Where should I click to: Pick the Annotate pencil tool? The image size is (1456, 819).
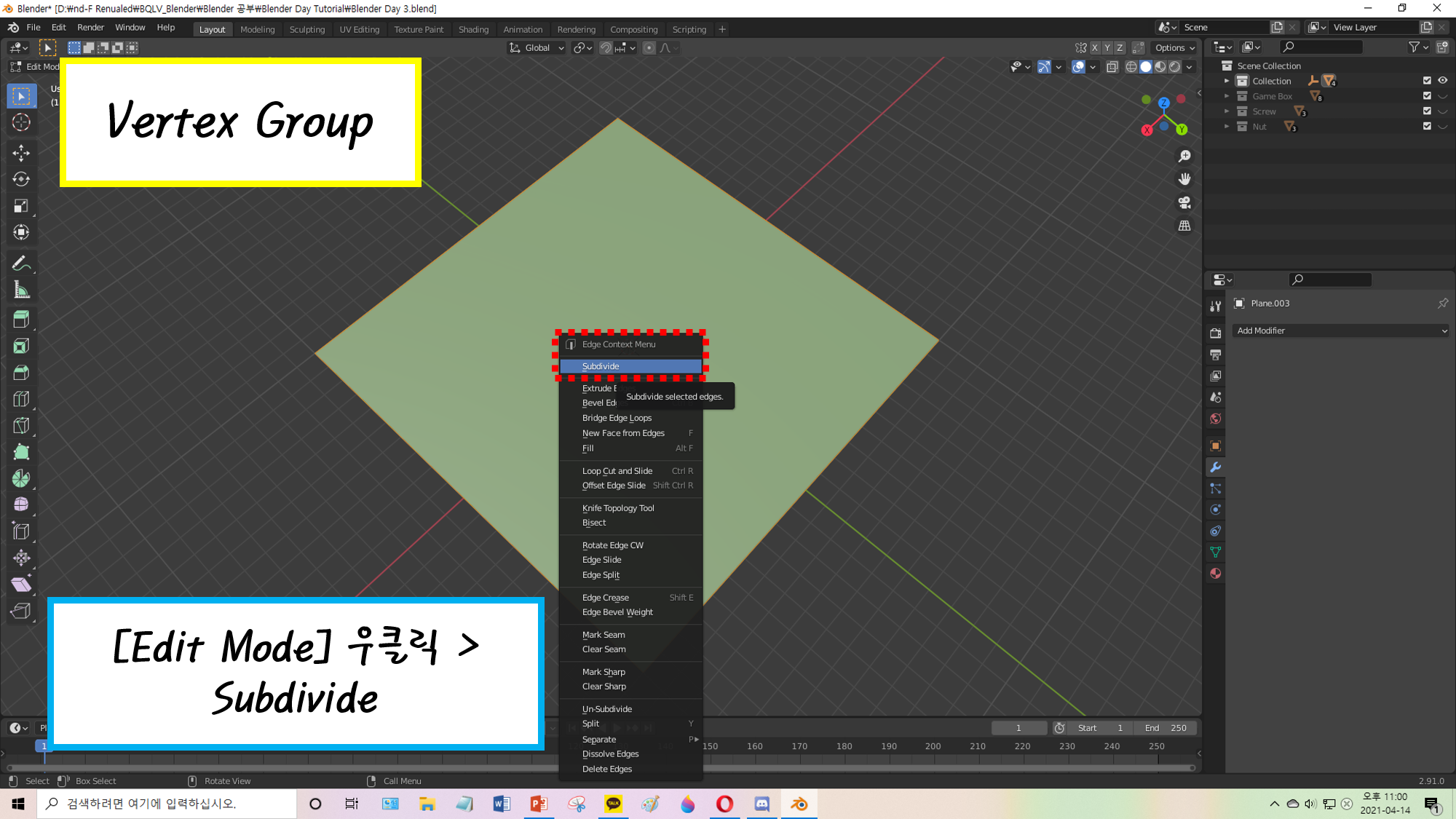tap(21, 263)
